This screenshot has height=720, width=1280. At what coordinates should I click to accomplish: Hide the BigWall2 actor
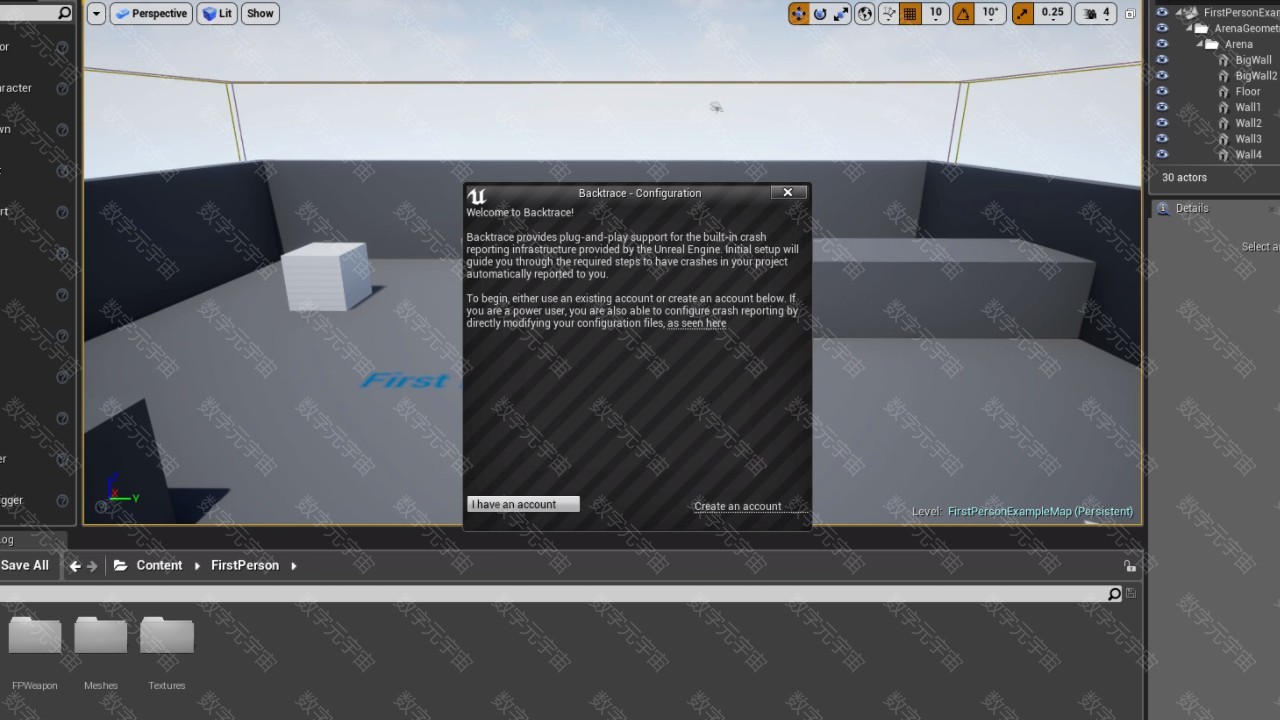click(1162, 76)
